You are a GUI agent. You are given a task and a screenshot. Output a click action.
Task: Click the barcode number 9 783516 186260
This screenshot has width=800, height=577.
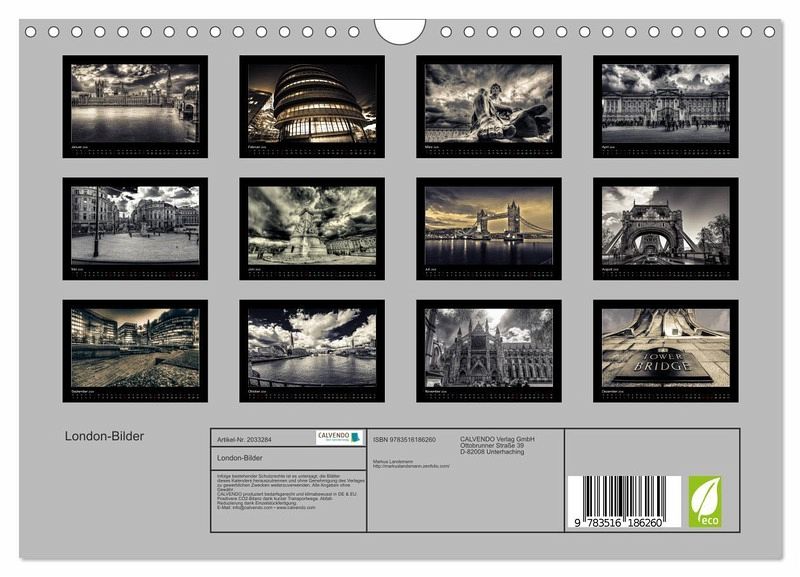[x=618, y=523]
